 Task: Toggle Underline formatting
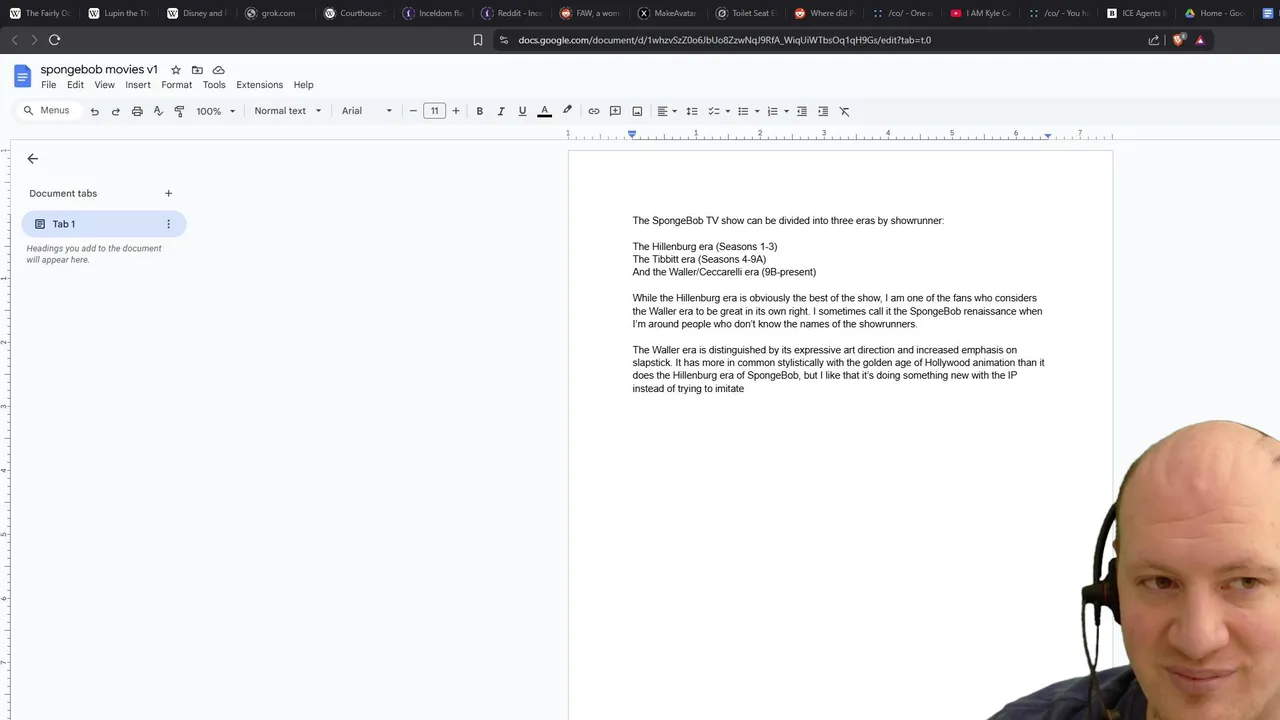[522, 111]
